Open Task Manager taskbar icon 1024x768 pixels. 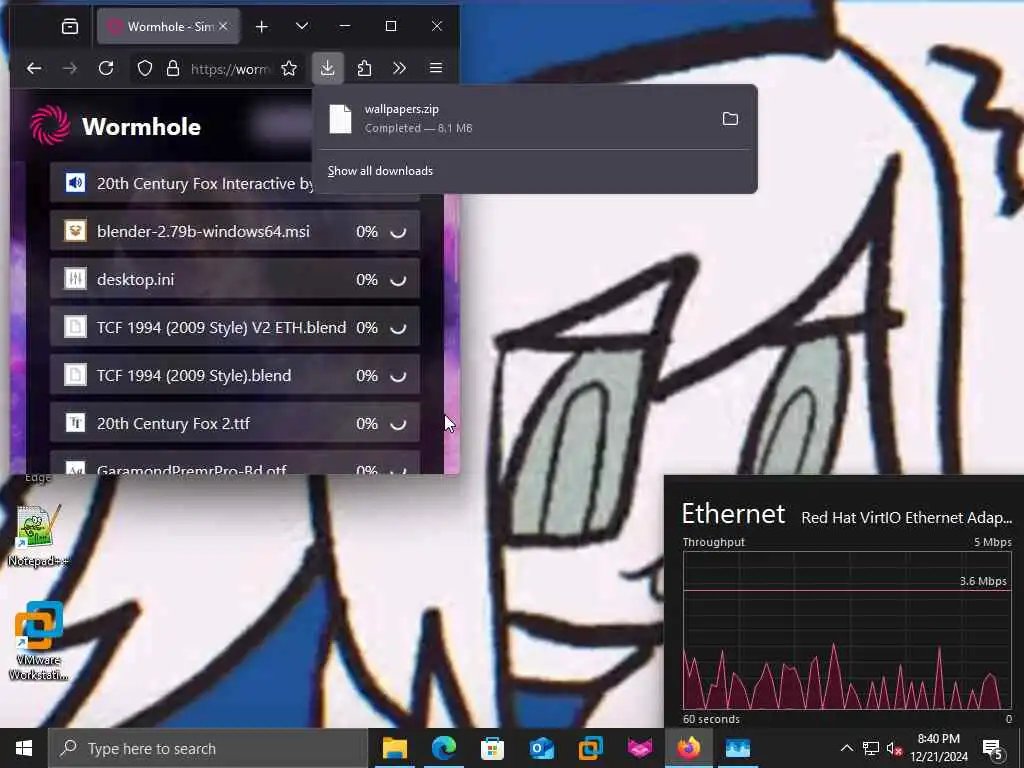coord(737,748)
